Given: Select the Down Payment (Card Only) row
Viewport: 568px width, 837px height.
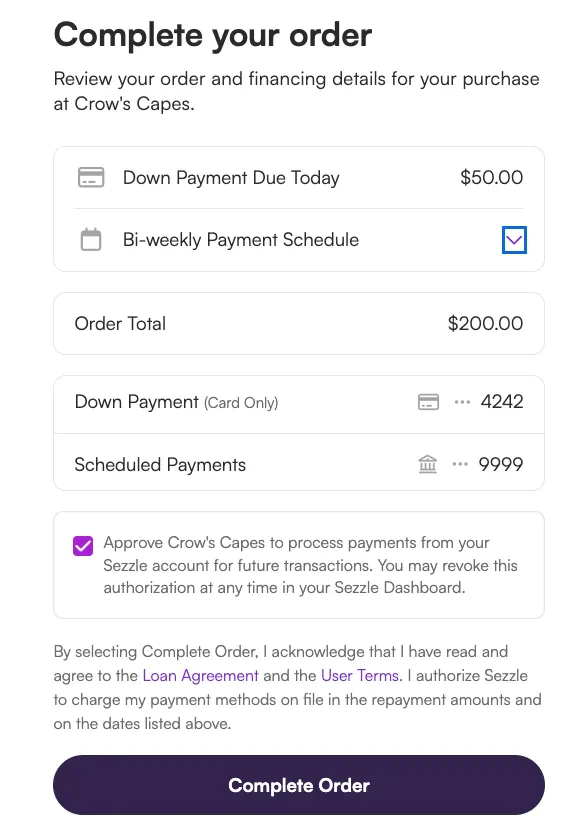Looking at the screenshot, I should click(299, 402).
